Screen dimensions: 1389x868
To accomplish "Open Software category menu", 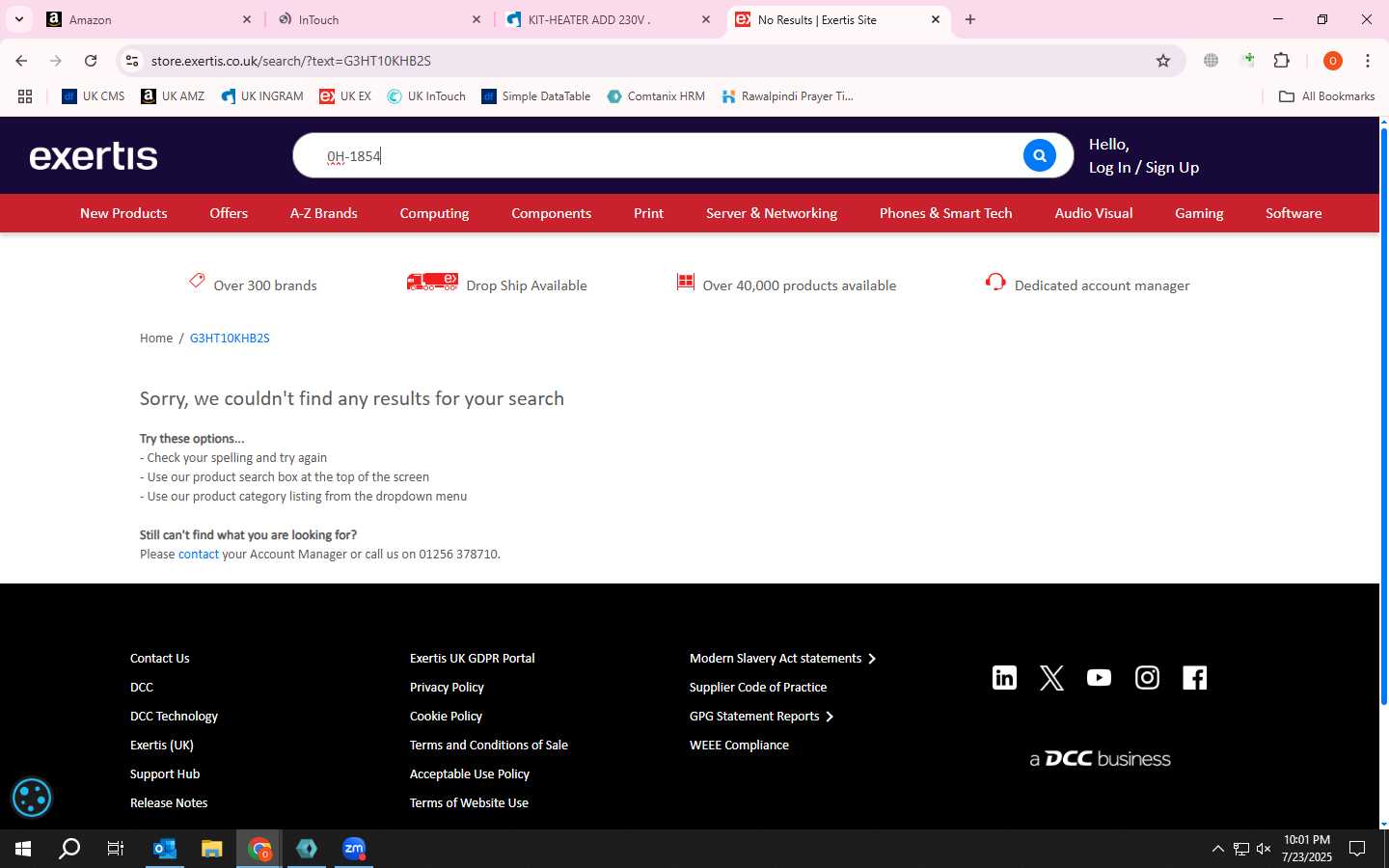I will tap(1294, 213).
